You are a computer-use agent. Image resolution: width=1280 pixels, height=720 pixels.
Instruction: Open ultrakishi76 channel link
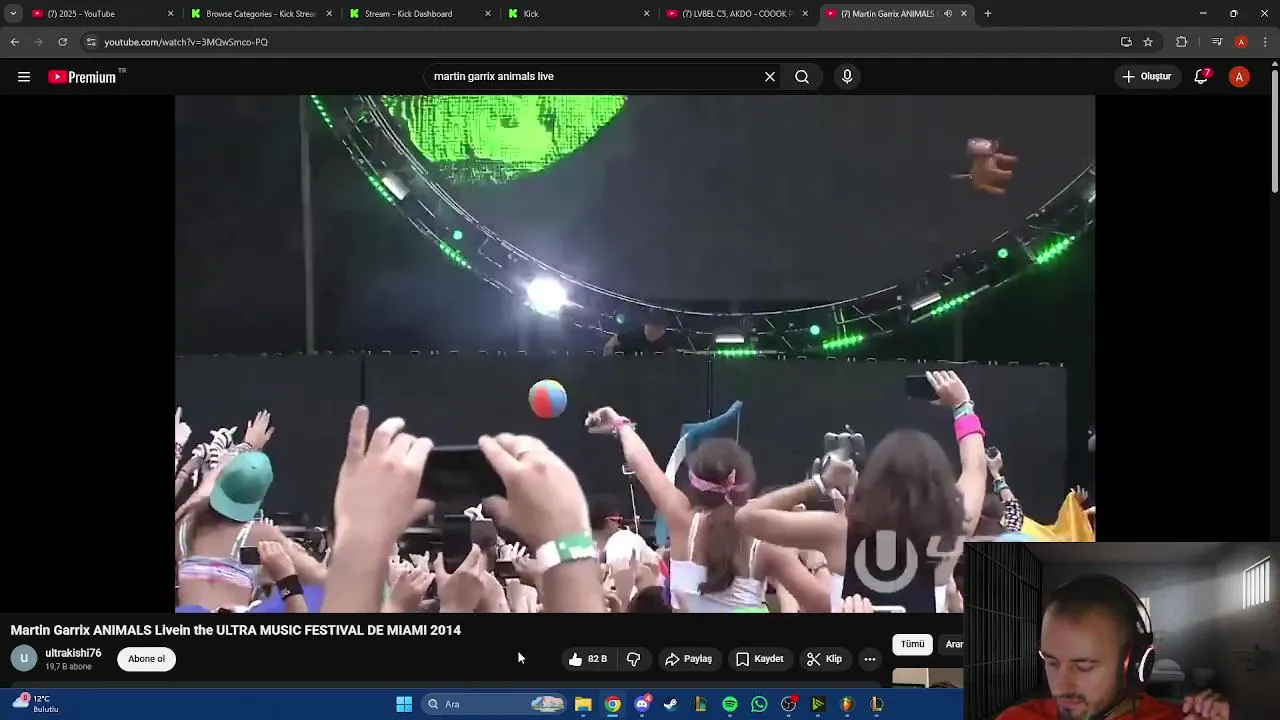pyautogui.click(x=73, y=653)
